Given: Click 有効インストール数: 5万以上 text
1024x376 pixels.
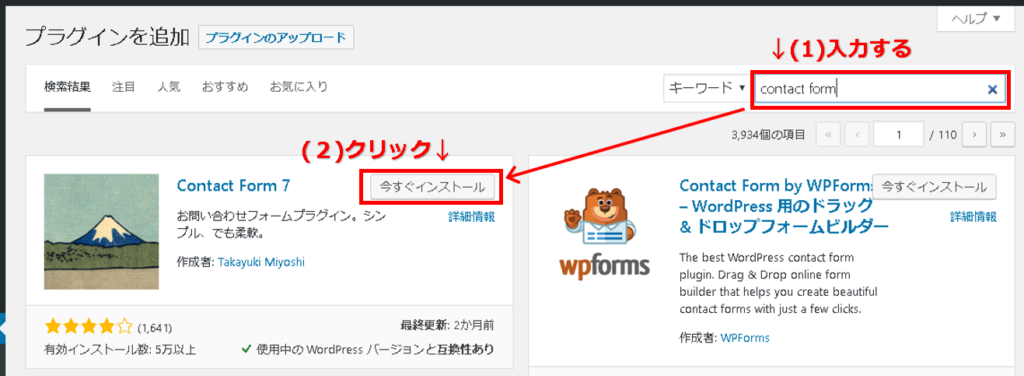Looking at the screenshot, I should [120, 349].
